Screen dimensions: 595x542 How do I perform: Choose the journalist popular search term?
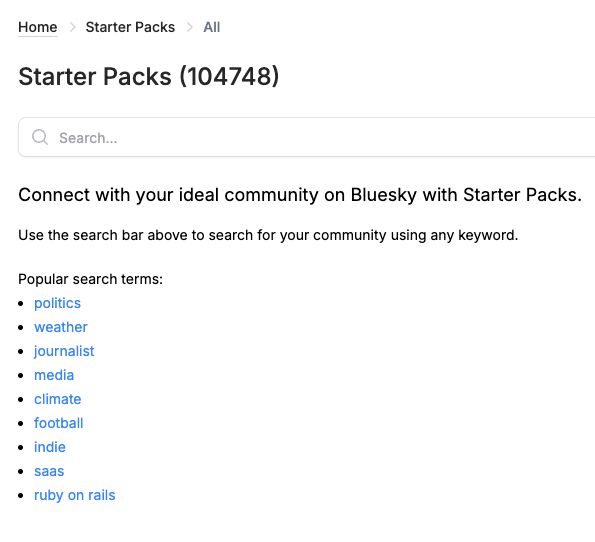pos(64,351)
